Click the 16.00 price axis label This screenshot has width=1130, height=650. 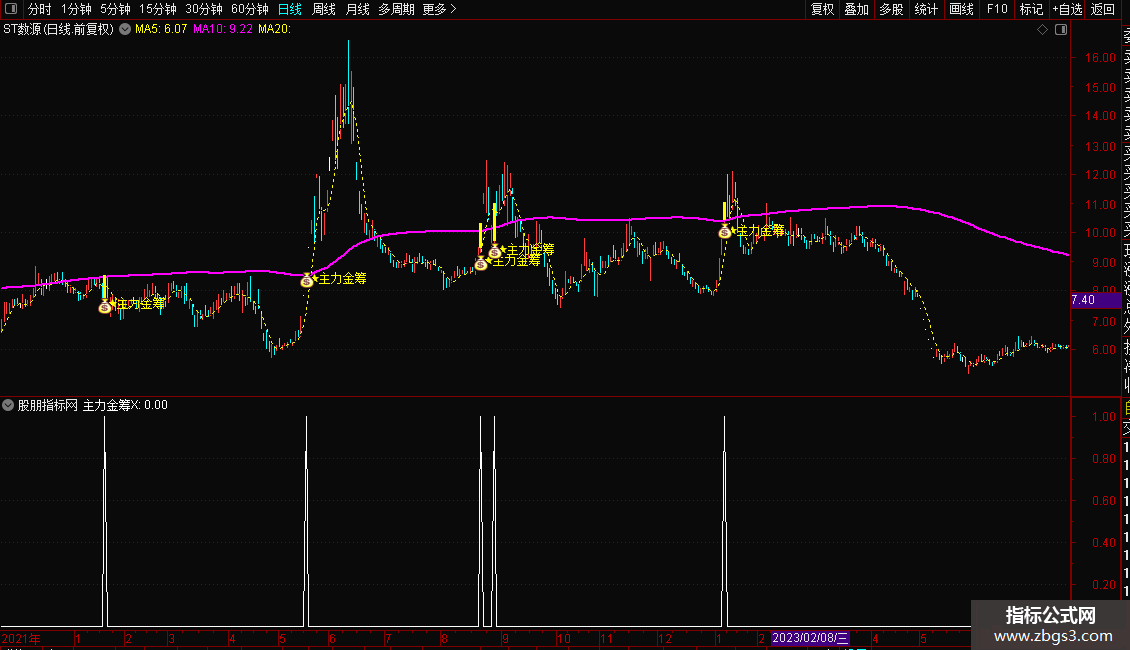(x=1100, y=58)
